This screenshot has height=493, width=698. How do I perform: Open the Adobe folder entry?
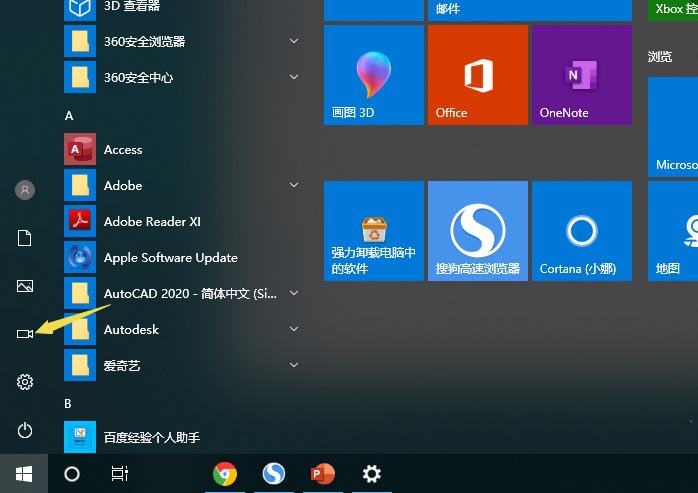[183, 185]
